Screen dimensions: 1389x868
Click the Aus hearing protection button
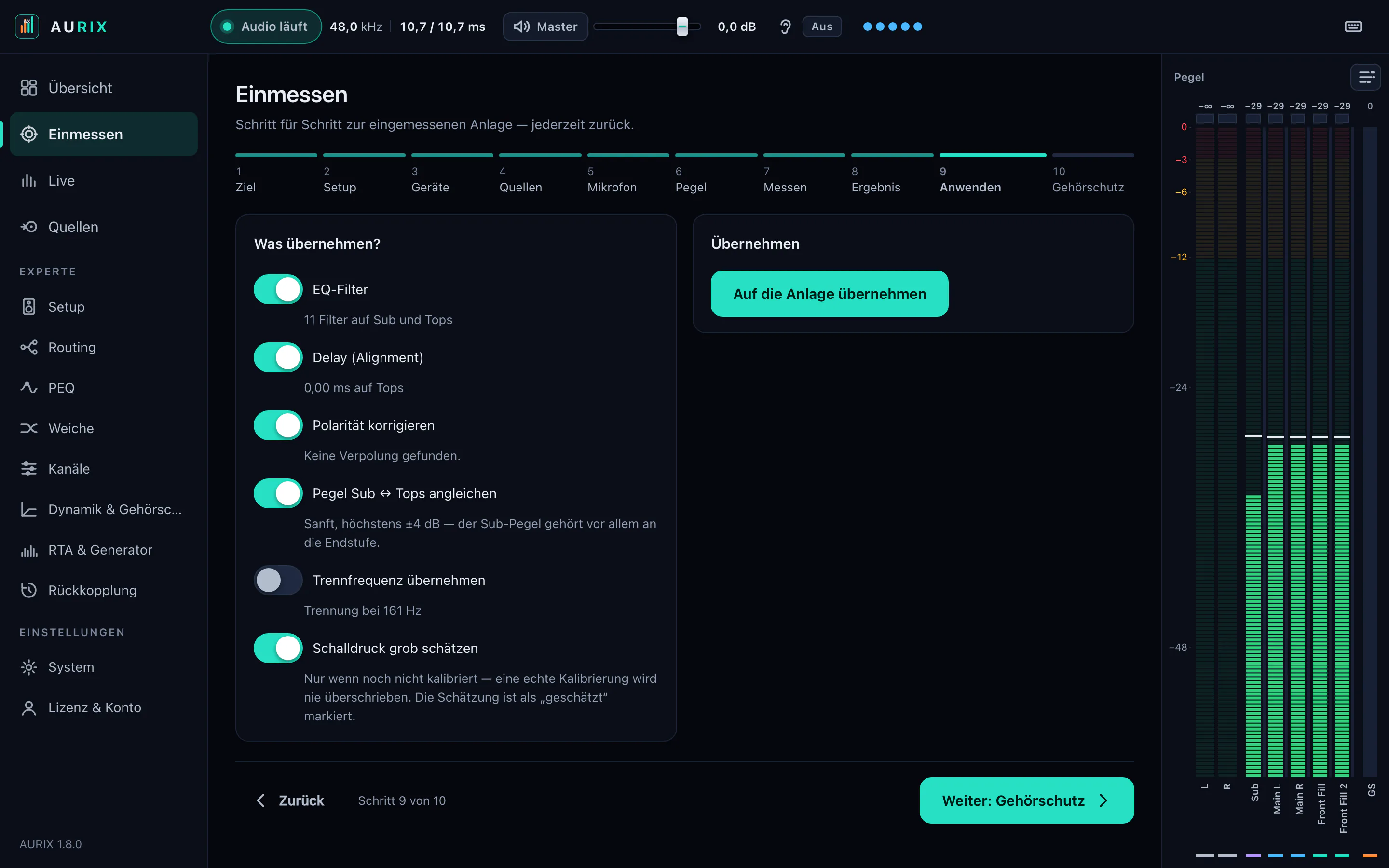point(821,27)
